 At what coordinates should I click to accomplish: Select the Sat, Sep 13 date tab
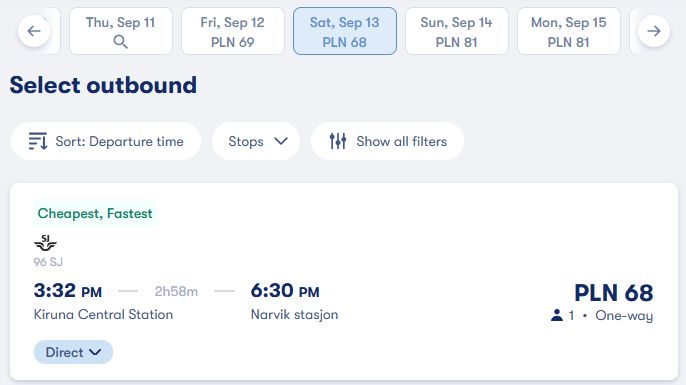tap(345, 31)
